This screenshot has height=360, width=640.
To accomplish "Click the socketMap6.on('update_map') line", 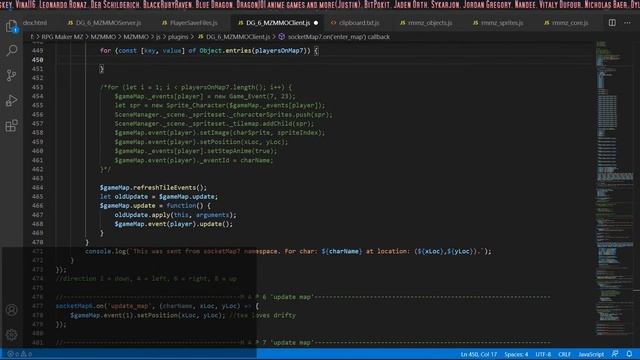I will click(157, 306).
